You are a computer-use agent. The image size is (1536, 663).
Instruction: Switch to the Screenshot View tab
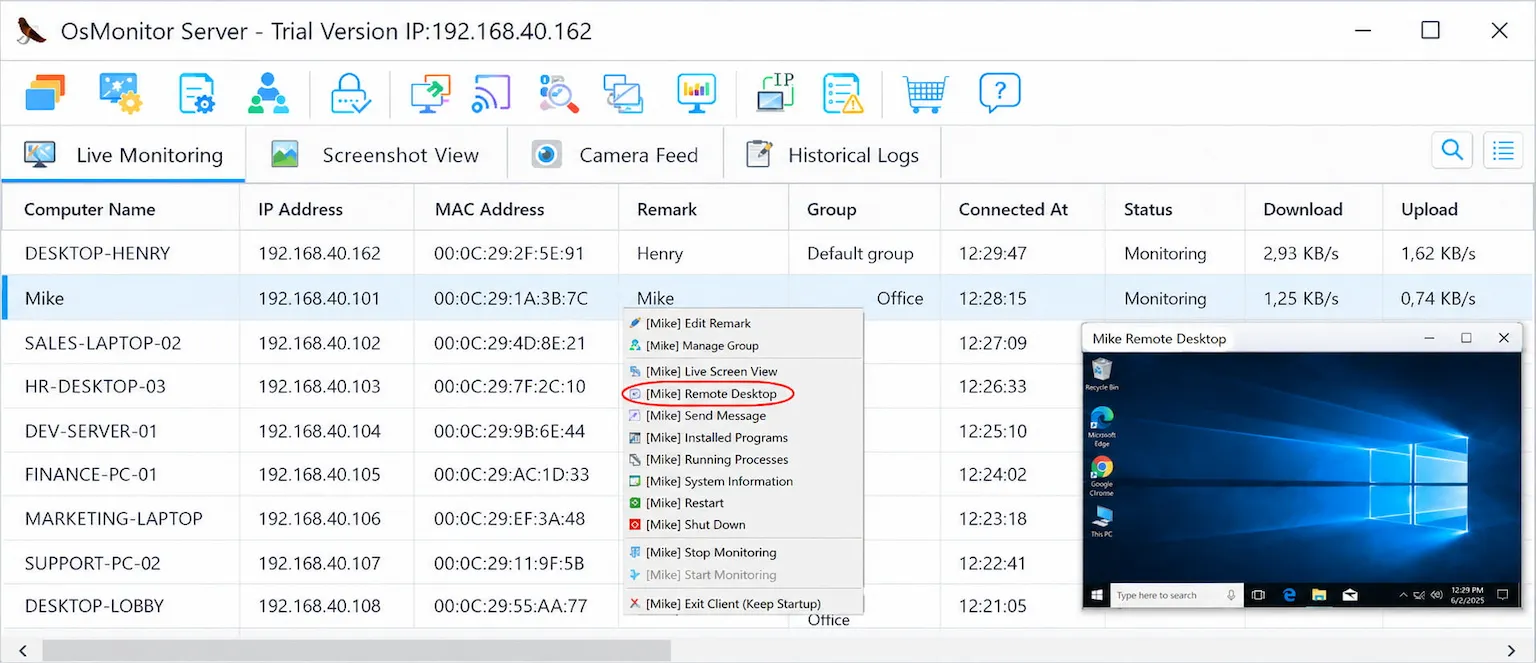(376, 155)
